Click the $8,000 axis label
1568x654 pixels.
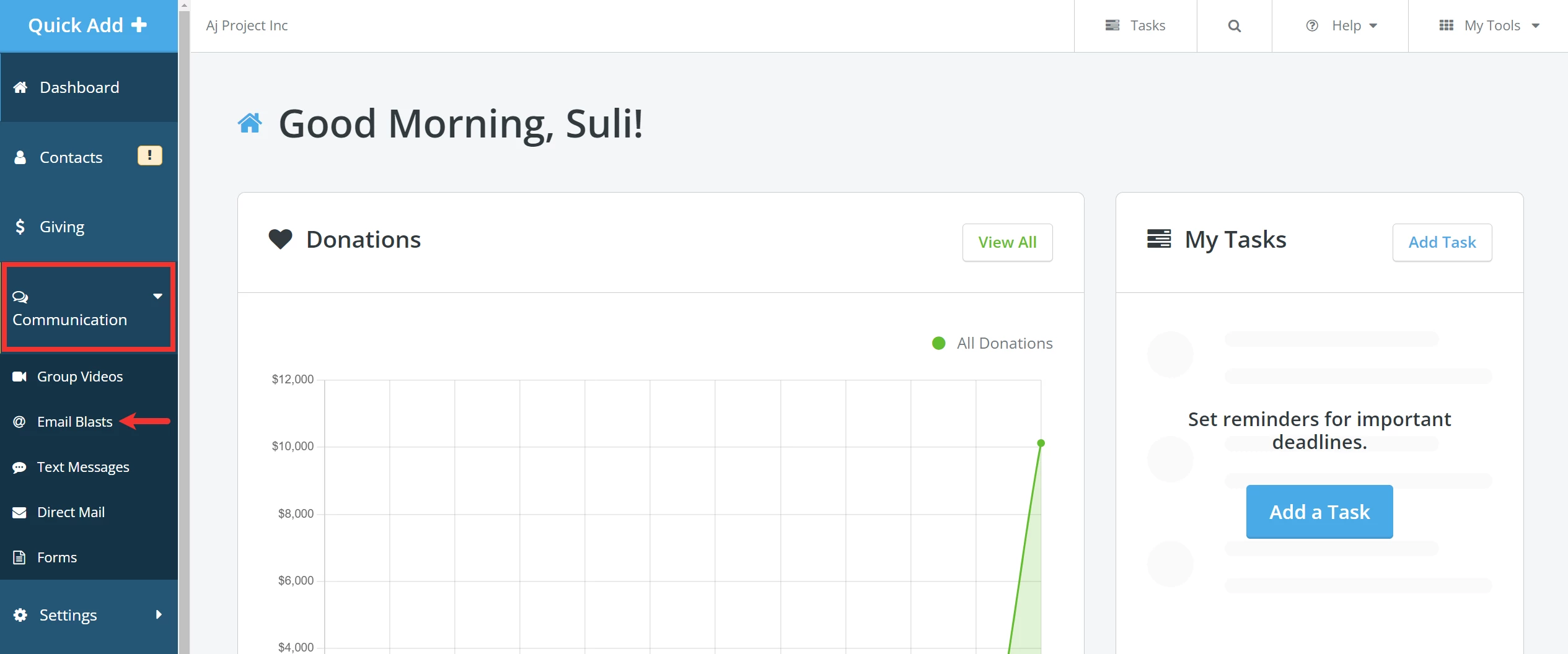pos(296,513)
